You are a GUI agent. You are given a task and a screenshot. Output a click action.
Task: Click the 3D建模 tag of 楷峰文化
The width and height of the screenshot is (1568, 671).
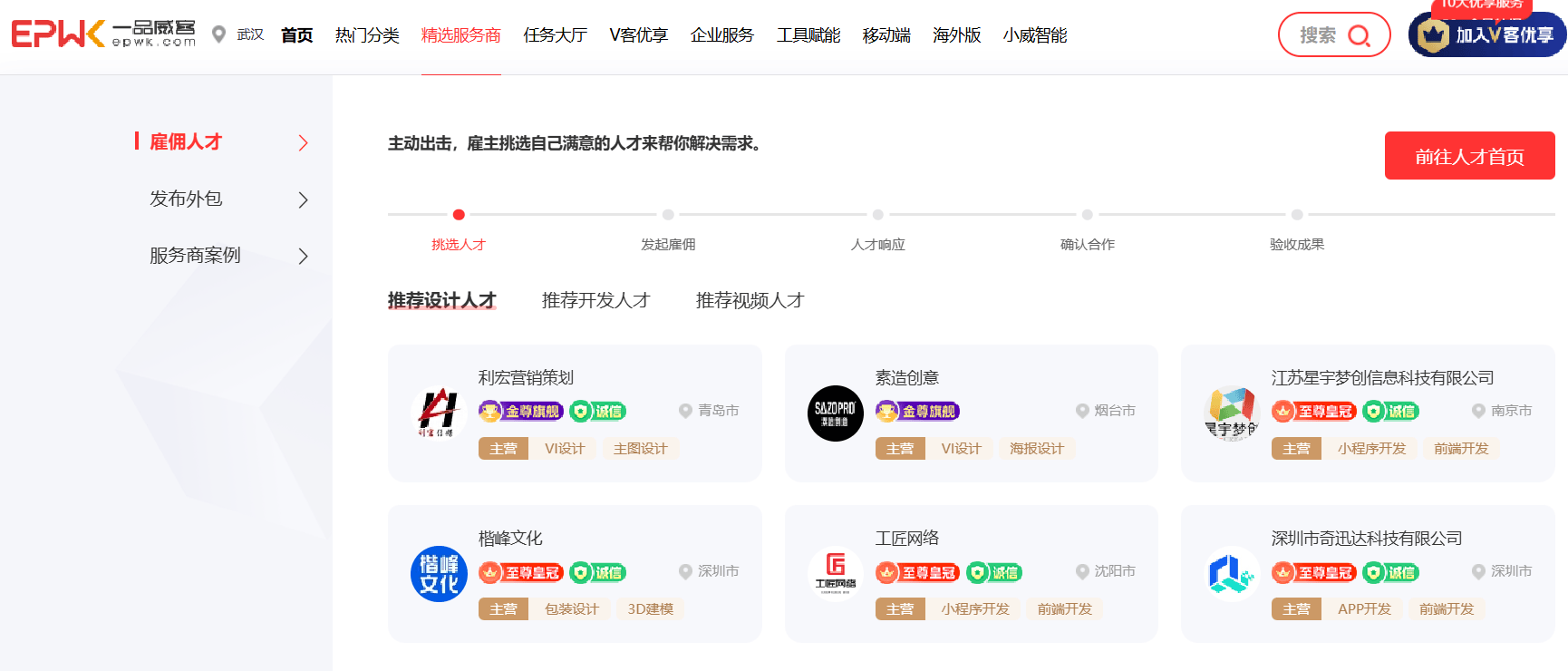coord(651,608)
